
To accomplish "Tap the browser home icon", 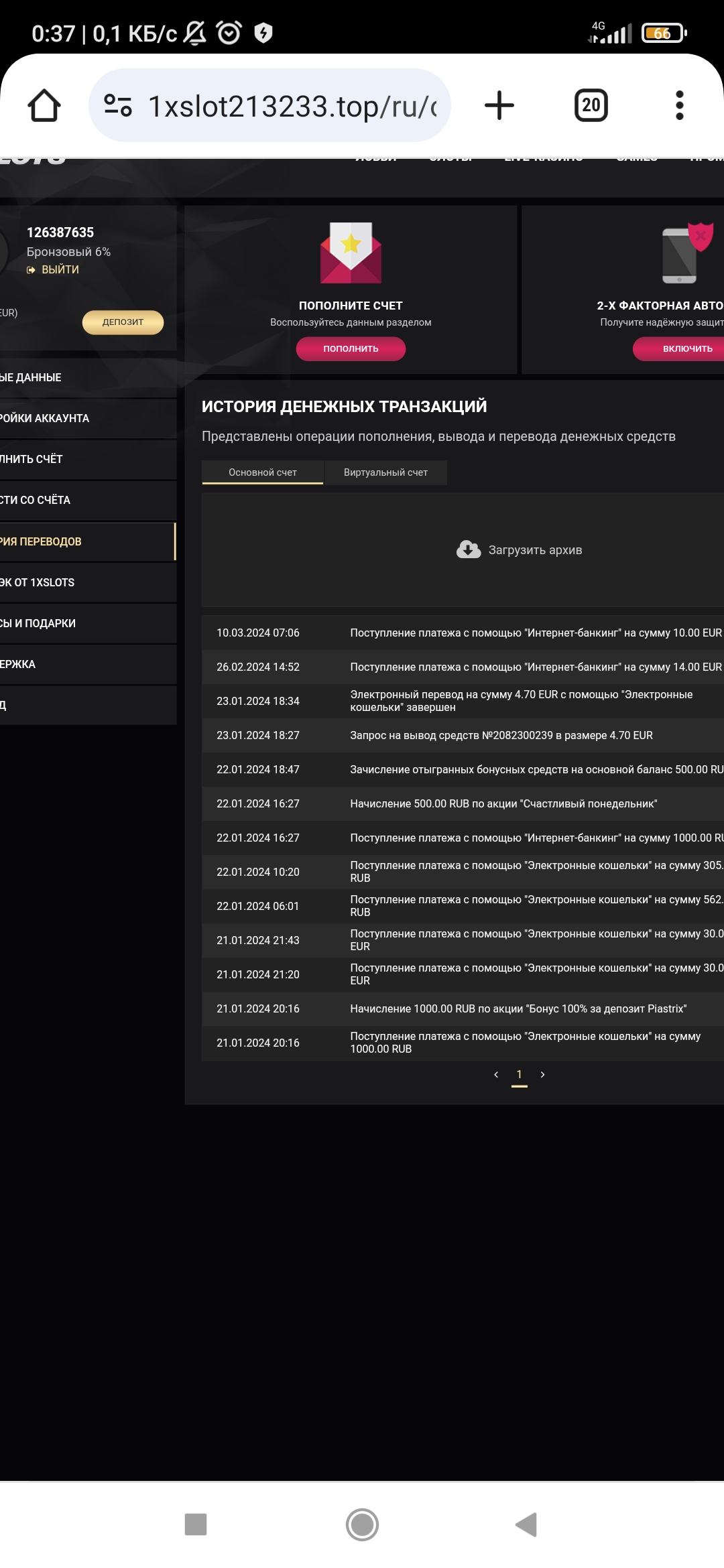I will (x=44, y=106).
